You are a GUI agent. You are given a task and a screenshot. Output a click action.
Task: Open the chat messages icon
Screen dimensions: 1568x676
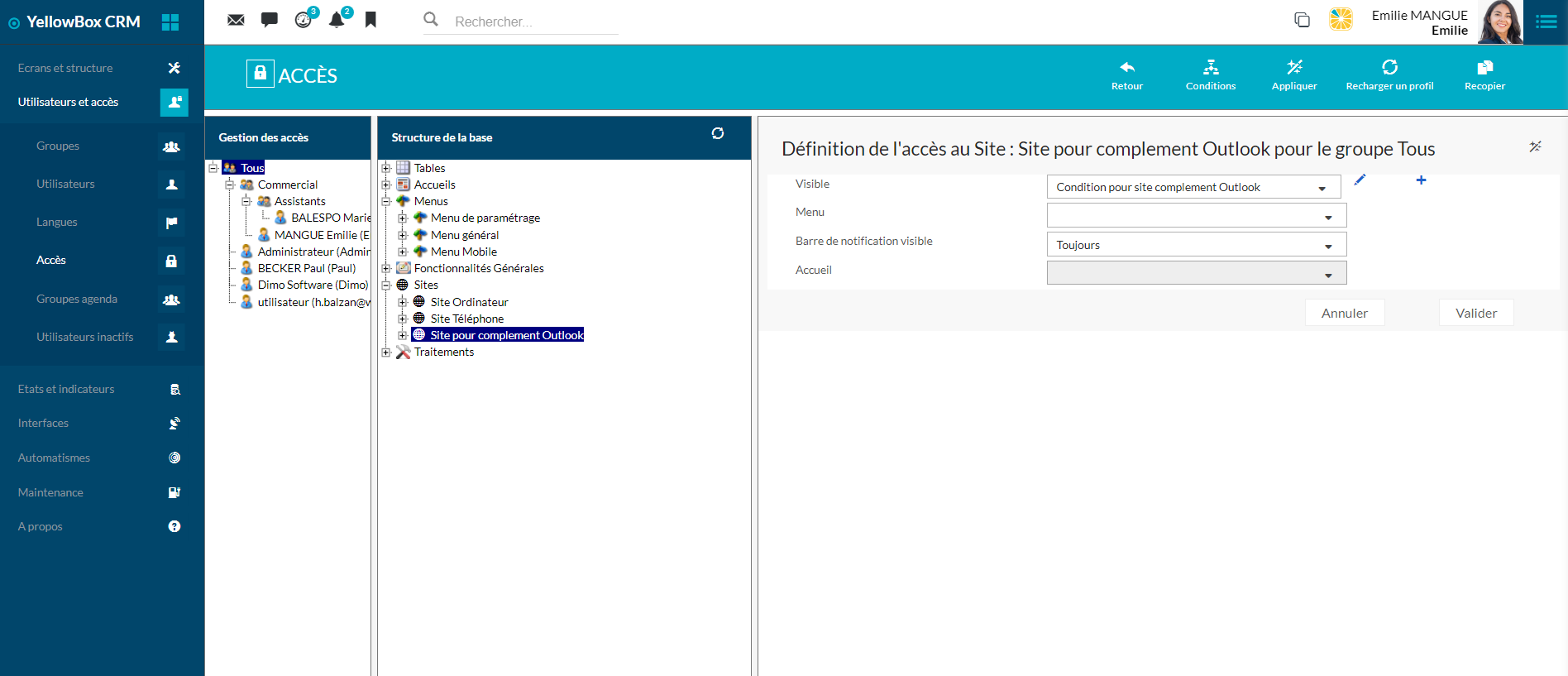[269, 20]
